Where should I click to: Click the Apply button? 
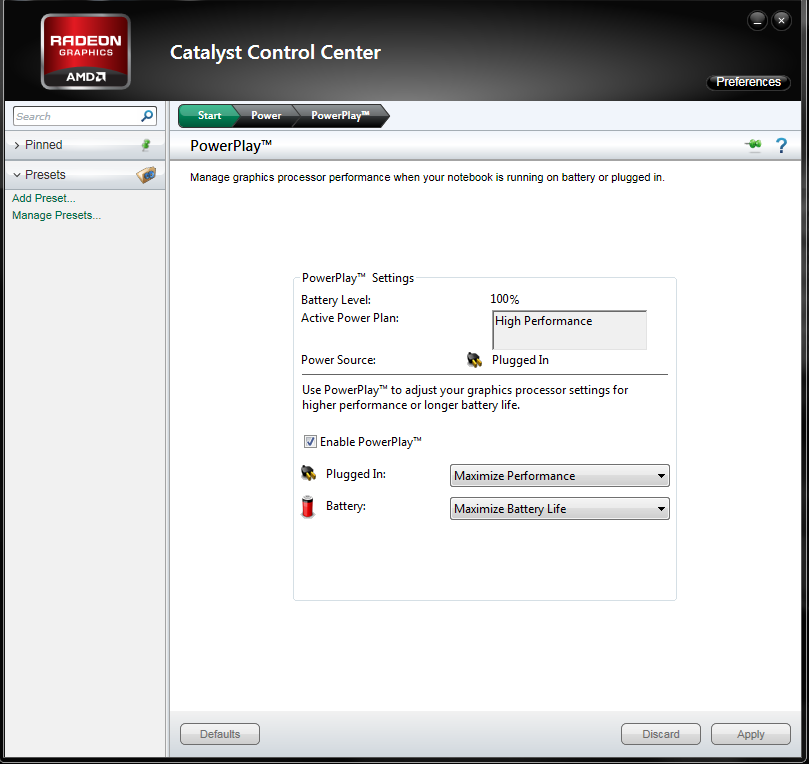click(x=751, y=734)
